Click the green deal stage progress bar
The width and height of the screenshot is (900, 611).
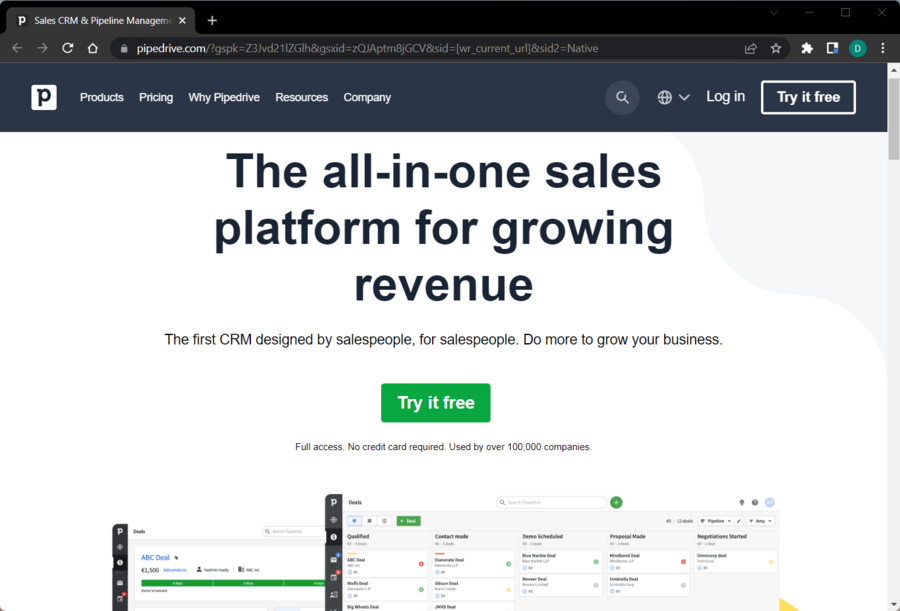coord(232,583)
